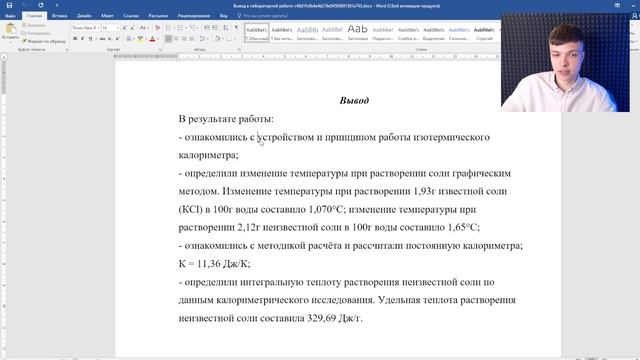Click Формат по образцу paintbrush icon
The height and width of the screenshot is (360, 640).
click(x=24, y=41)
